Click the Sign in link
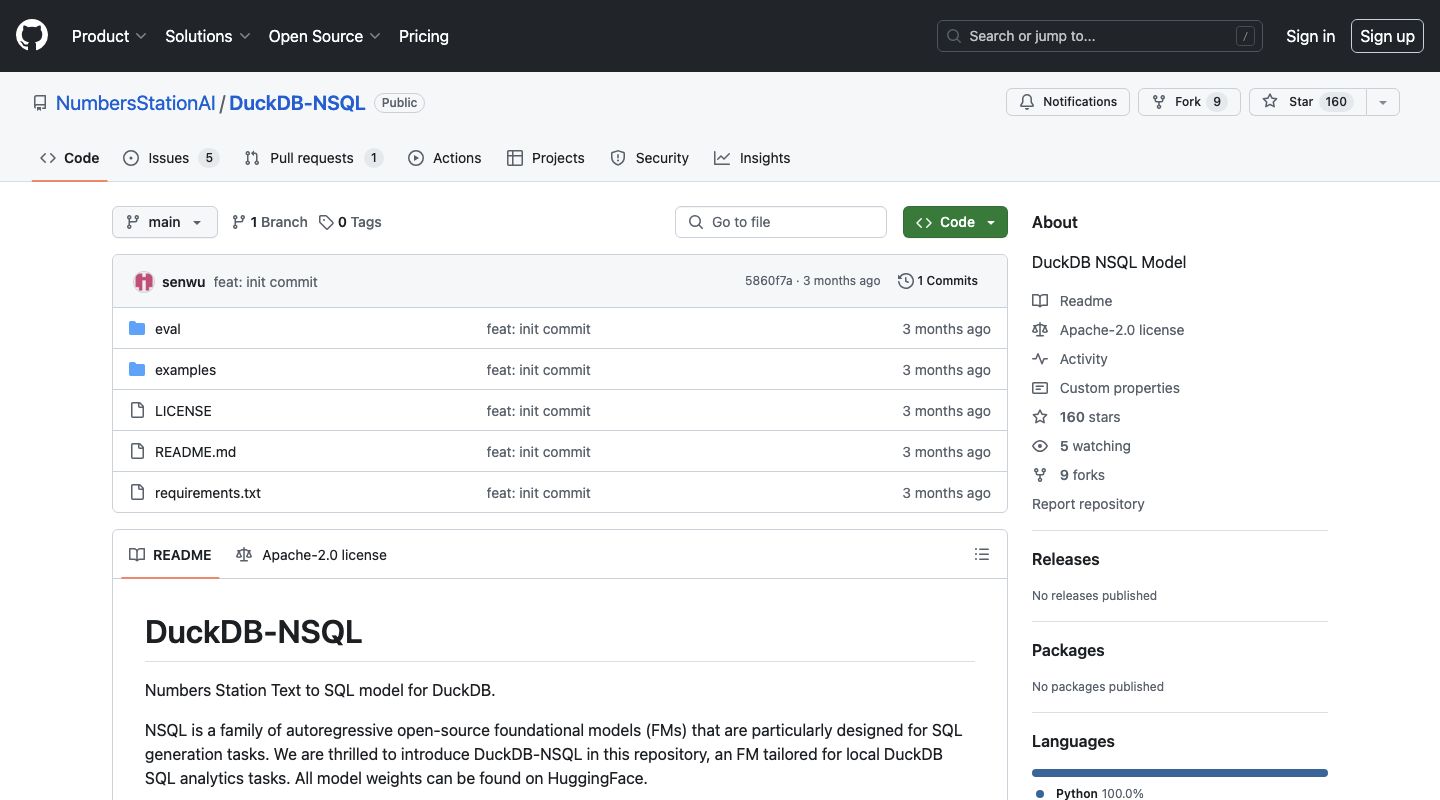 tap(1310, 36)
